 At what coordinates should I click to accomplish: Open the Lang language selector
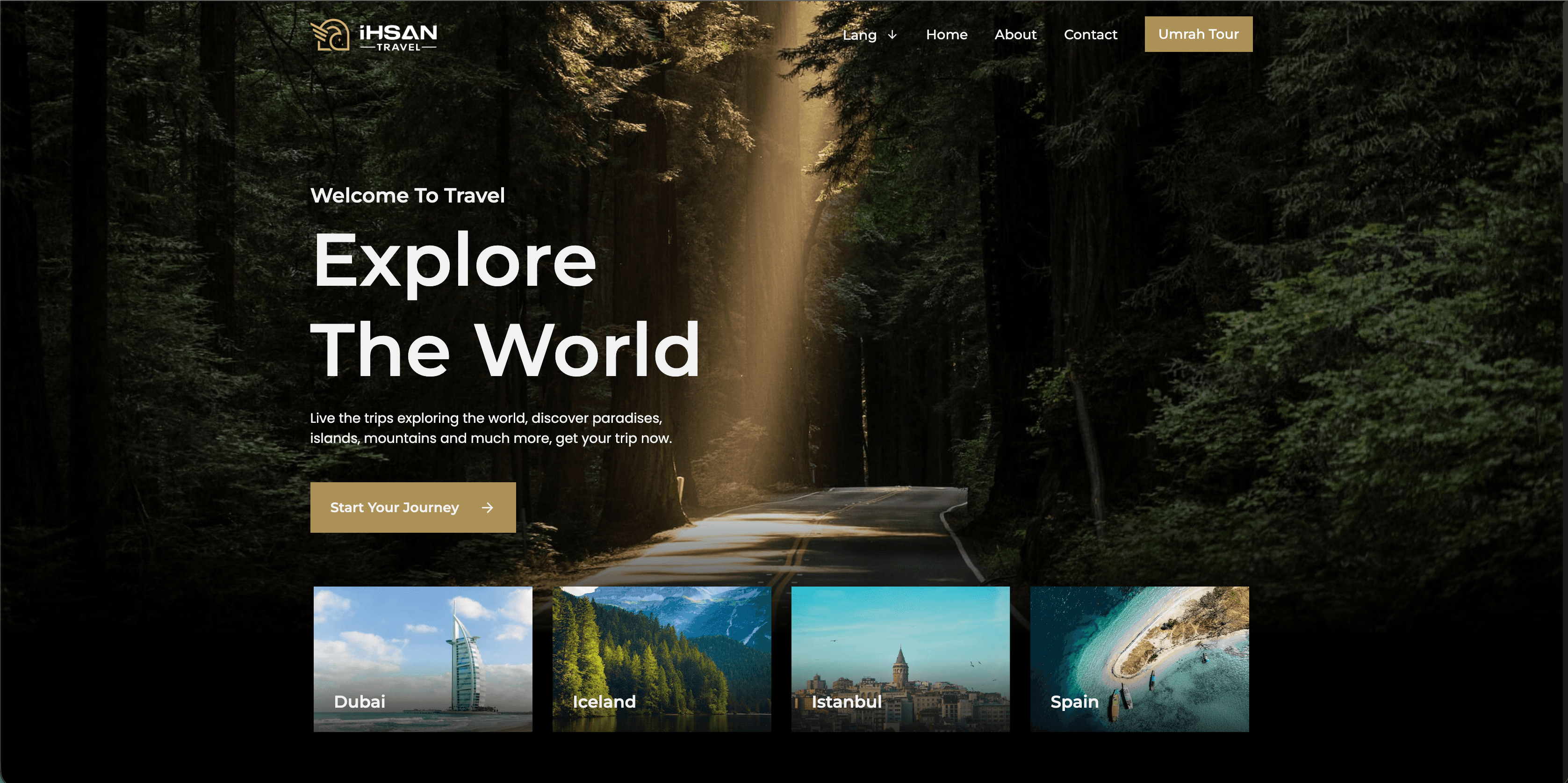861,35
